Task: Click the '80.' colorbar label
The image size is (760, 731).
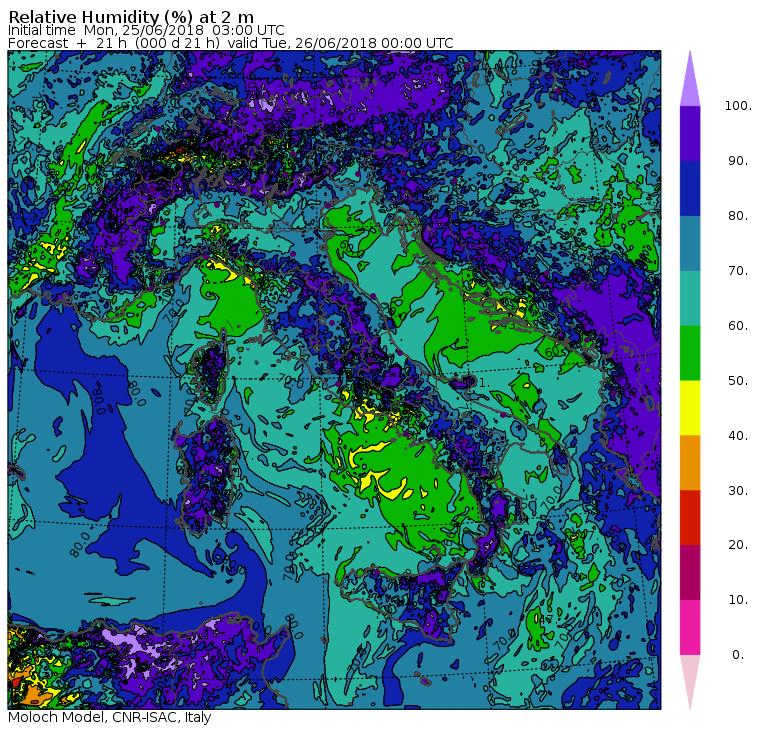Action: 738,216
